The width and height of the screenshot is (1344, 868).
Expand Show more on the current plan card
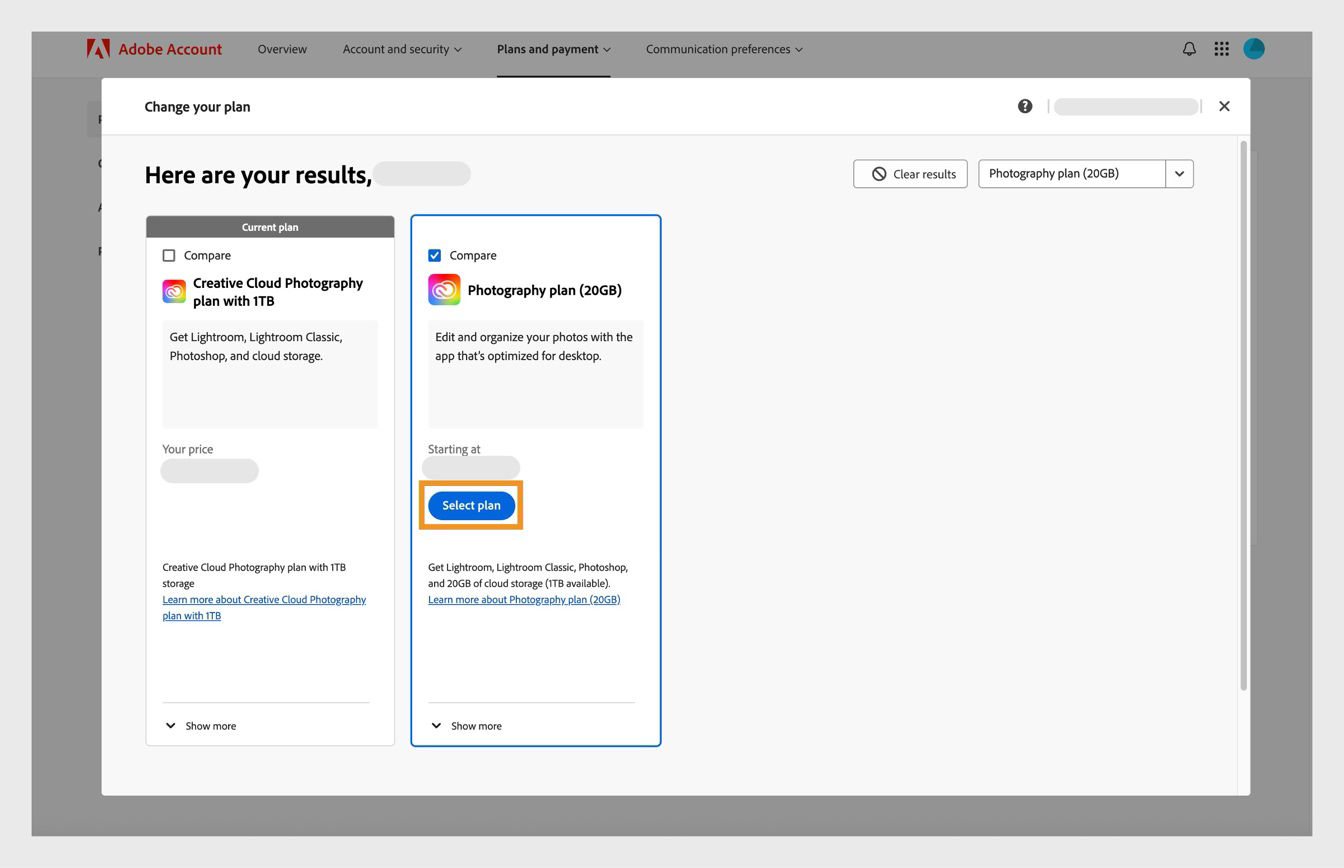(x=201, y=725)
